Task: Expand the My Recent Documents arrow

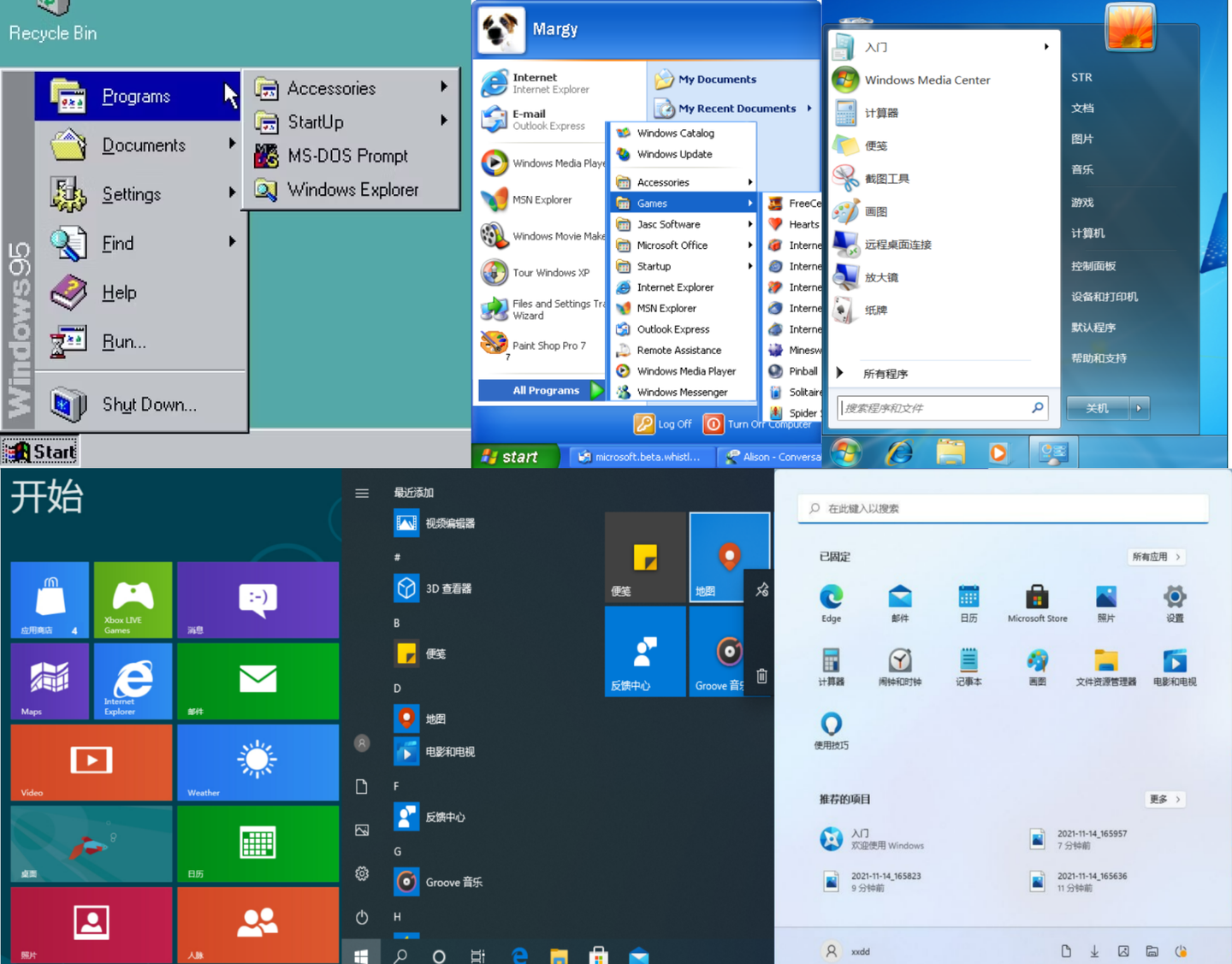Action: point(808,109)
